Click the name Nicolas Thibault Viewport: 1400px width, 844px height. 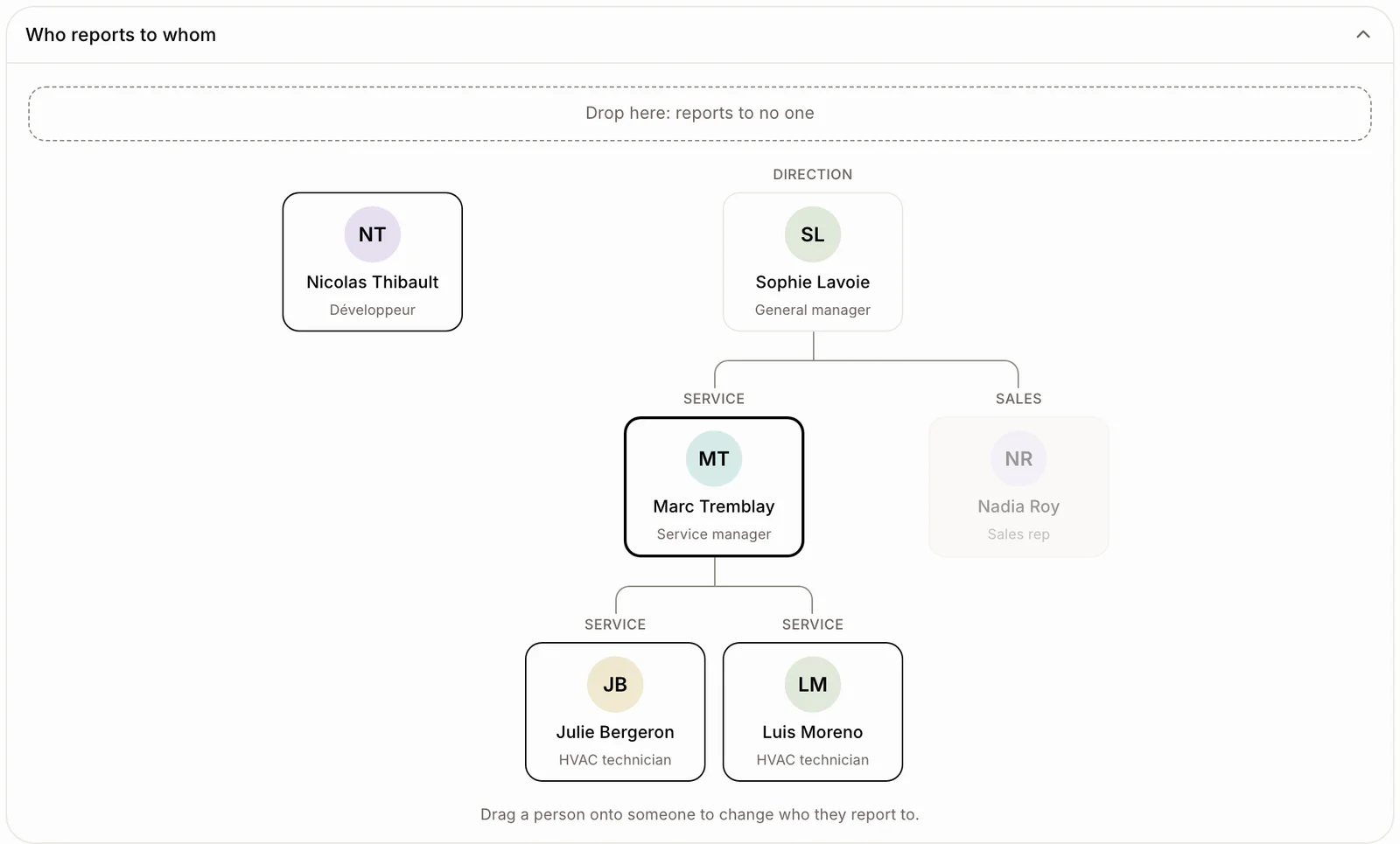point(372,282)
